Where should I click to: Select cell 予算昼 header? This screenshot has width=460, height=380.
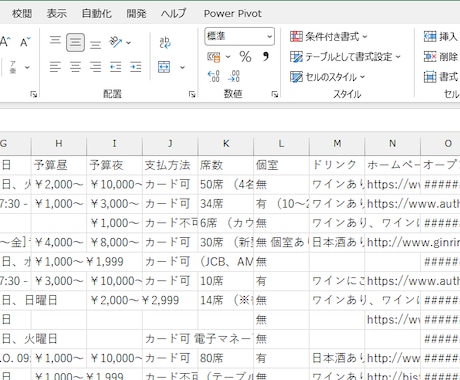tap(59, 165)
